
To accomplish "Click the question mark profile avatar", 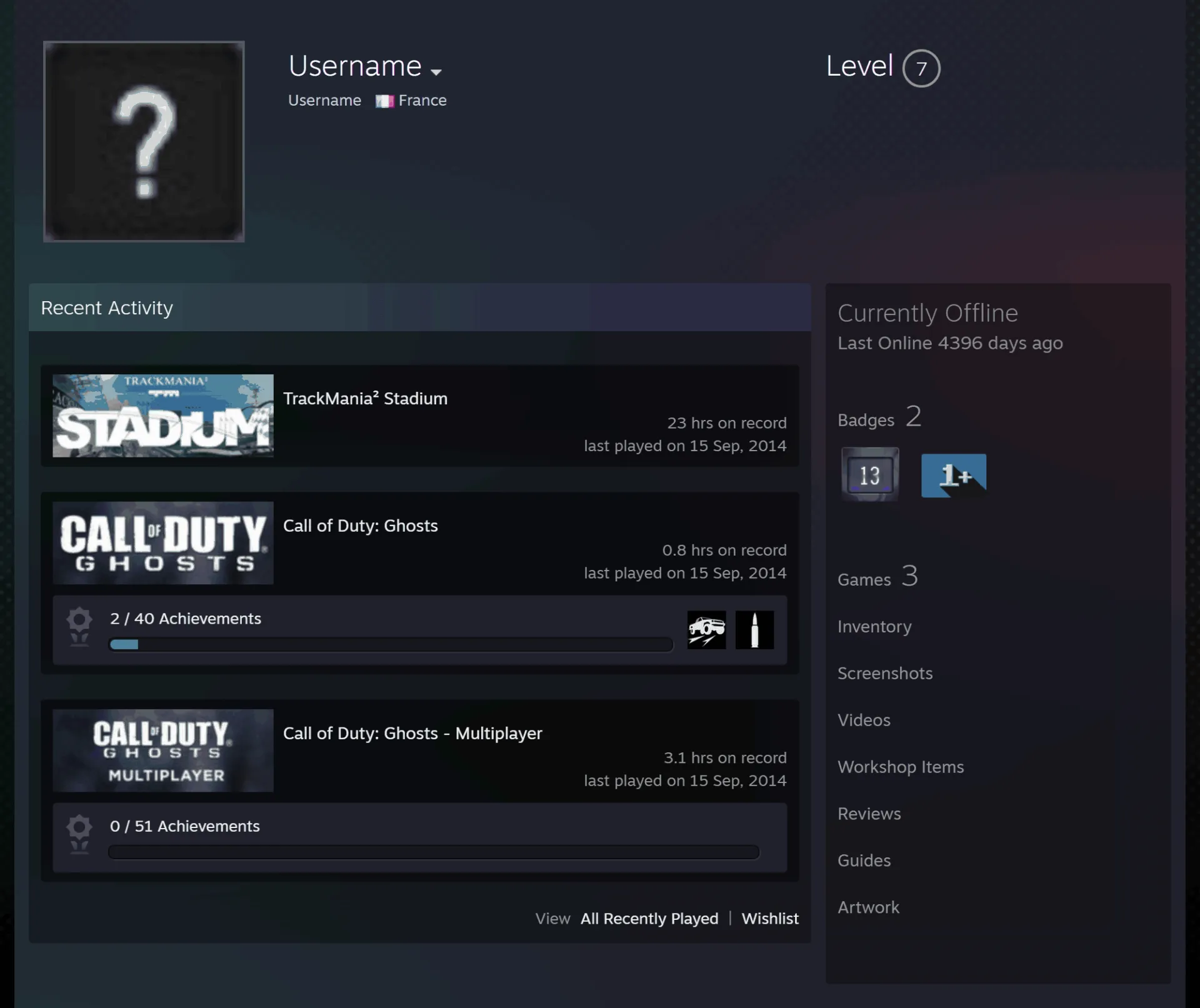I will [x=144, y=142].
